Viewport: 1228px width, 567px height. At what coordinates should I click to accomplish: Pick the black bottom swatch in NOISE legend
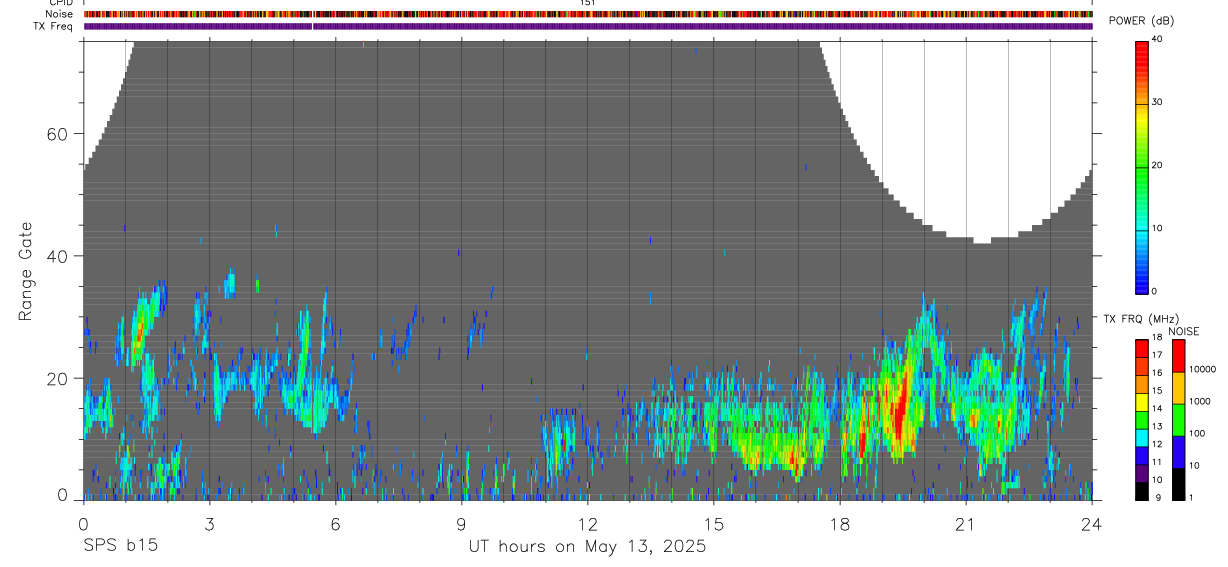click(1178, 484)
